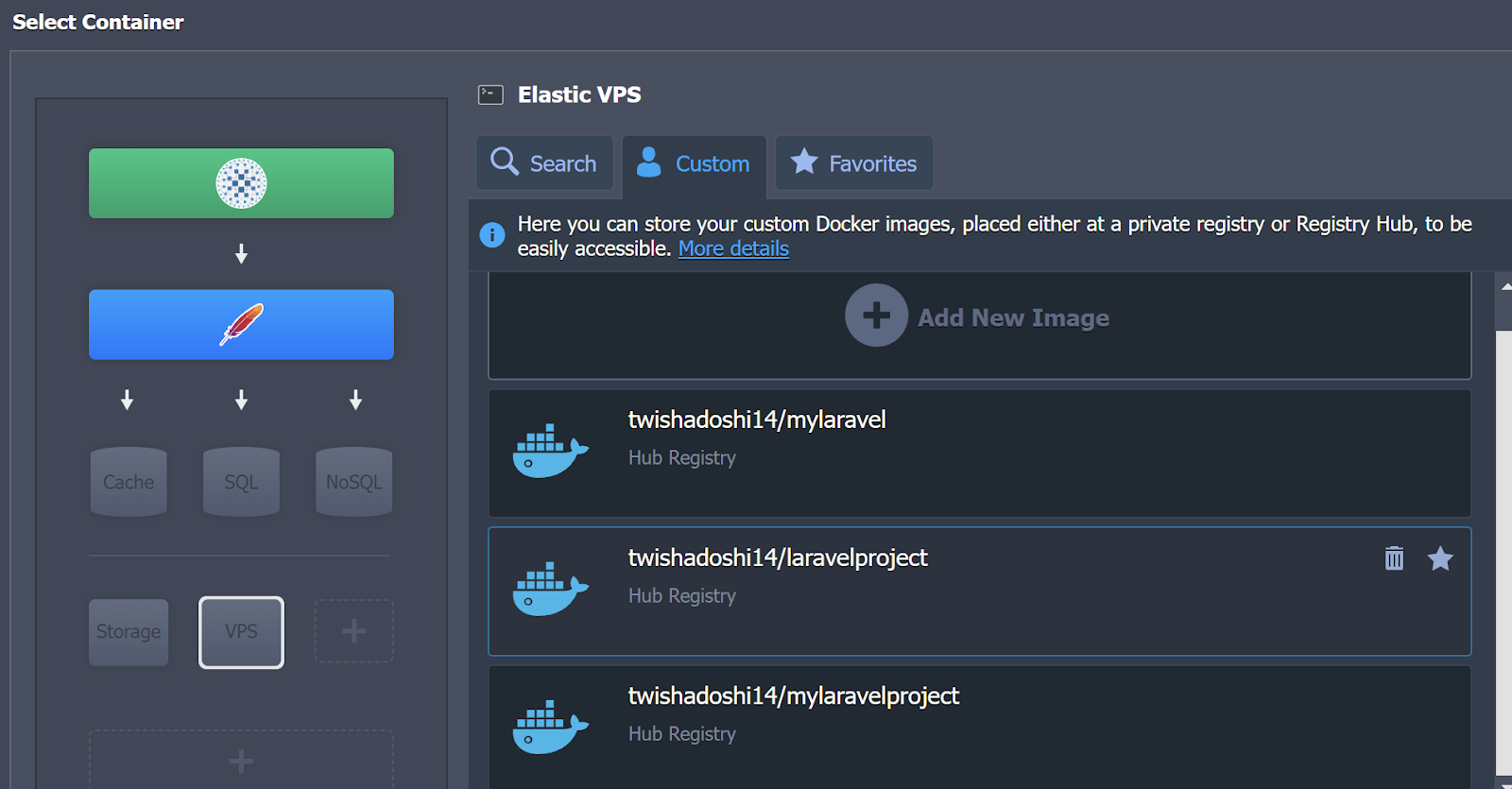This screenshot has height=789, width=1512.
Task: Open the Search tab
Action: point(544,163)
